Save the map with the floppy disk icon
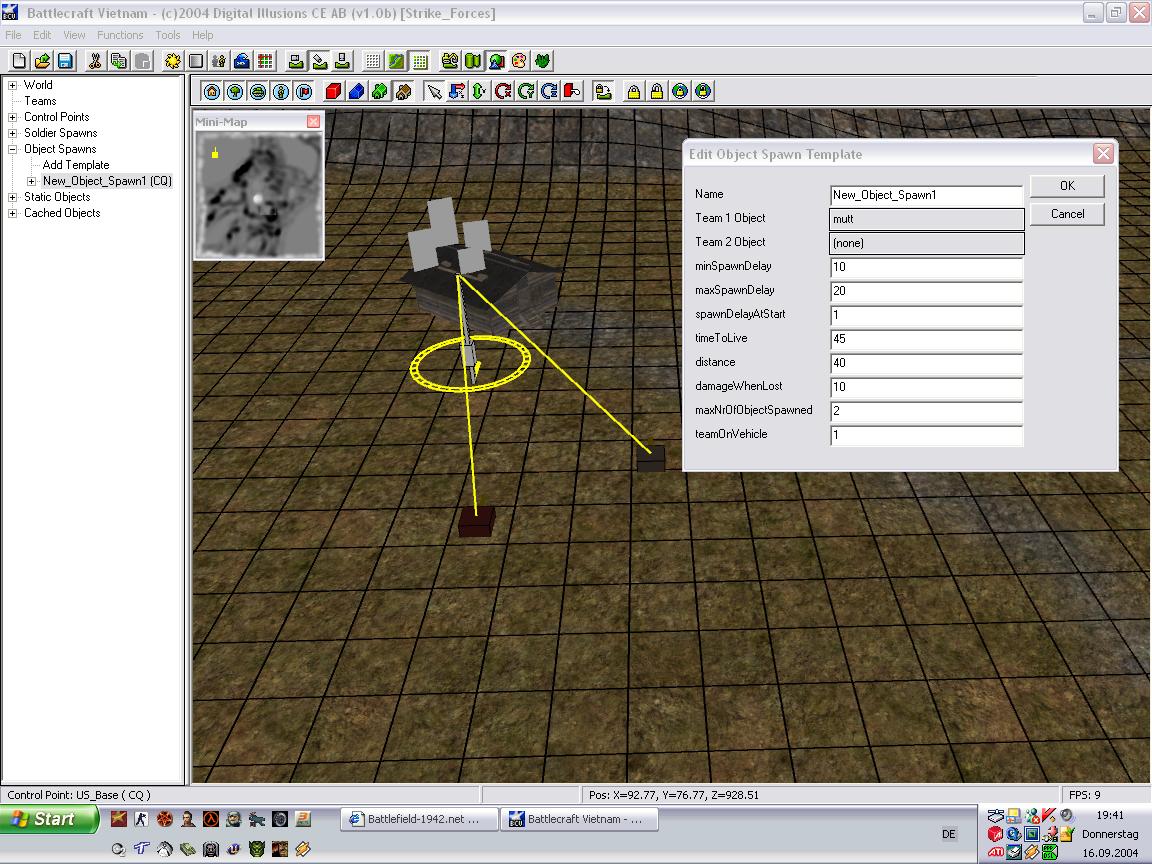The height and width of the screenshot is (864, 1152). (x=65, y=61)
